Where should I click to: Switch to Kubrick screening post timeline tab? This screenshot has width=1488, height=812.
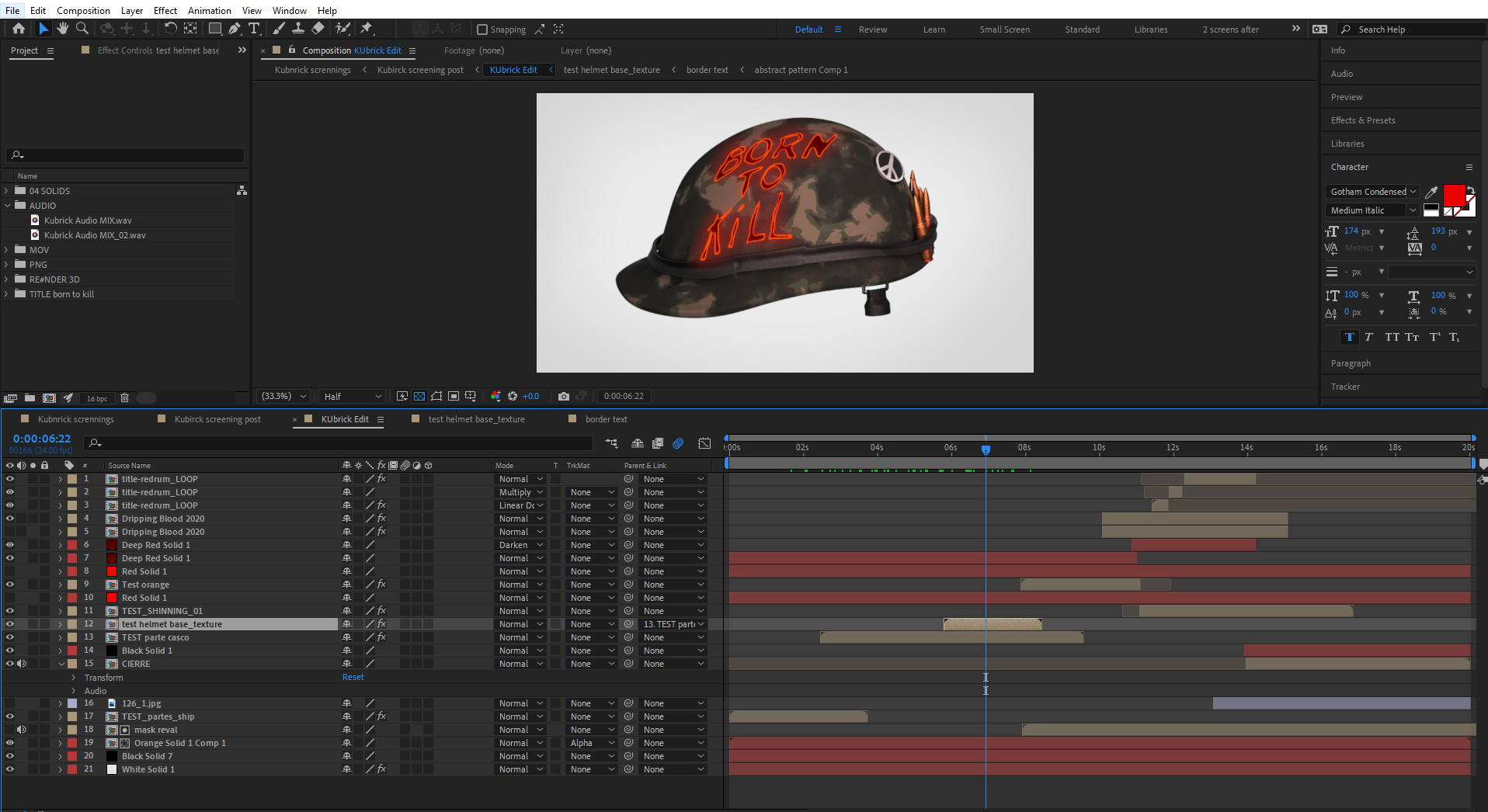pos(217,419)
